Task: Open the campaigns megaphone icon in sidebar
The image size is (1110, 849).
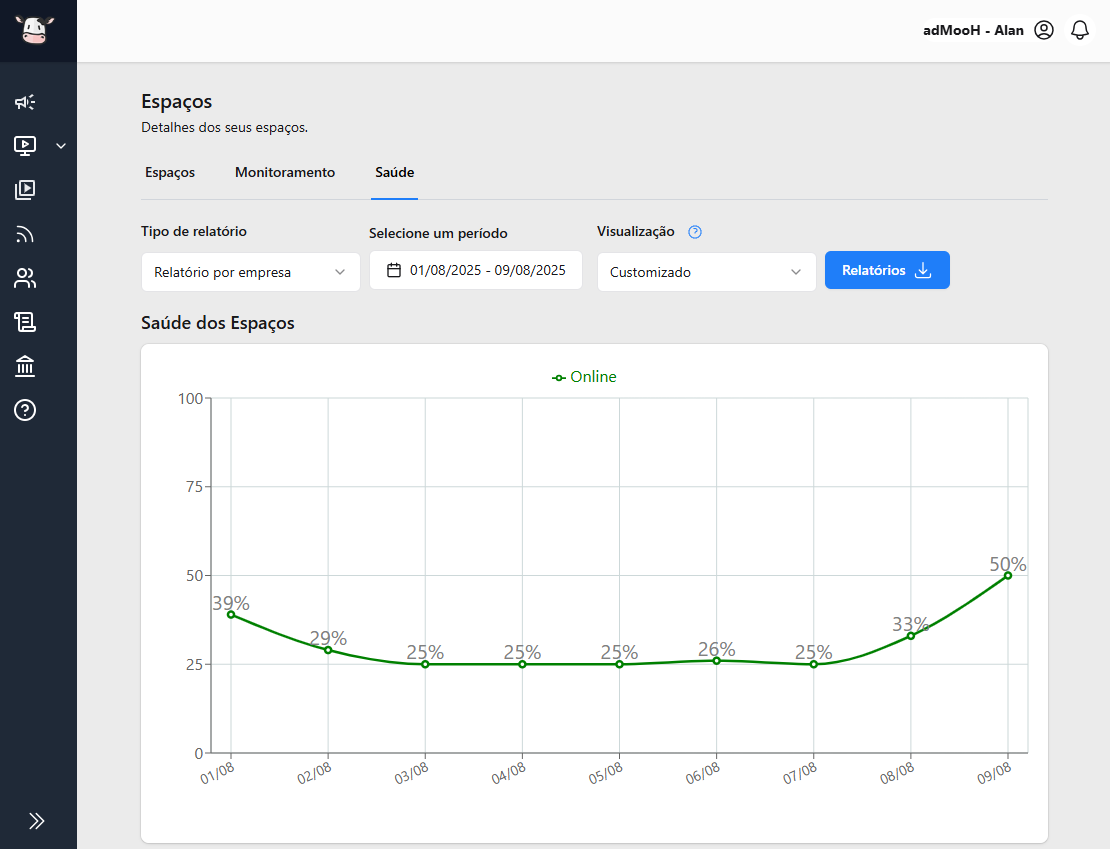Action: pos(25,102)
